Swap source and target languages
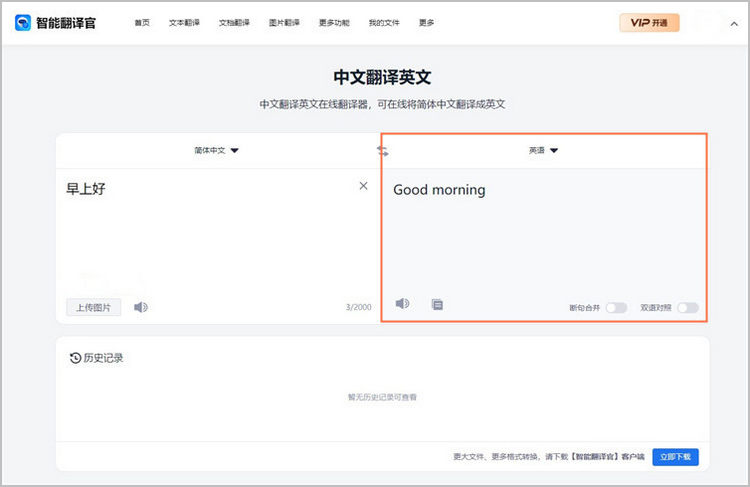Image resolution: width=750 pixels, height=487 pixels. point(382,151)
